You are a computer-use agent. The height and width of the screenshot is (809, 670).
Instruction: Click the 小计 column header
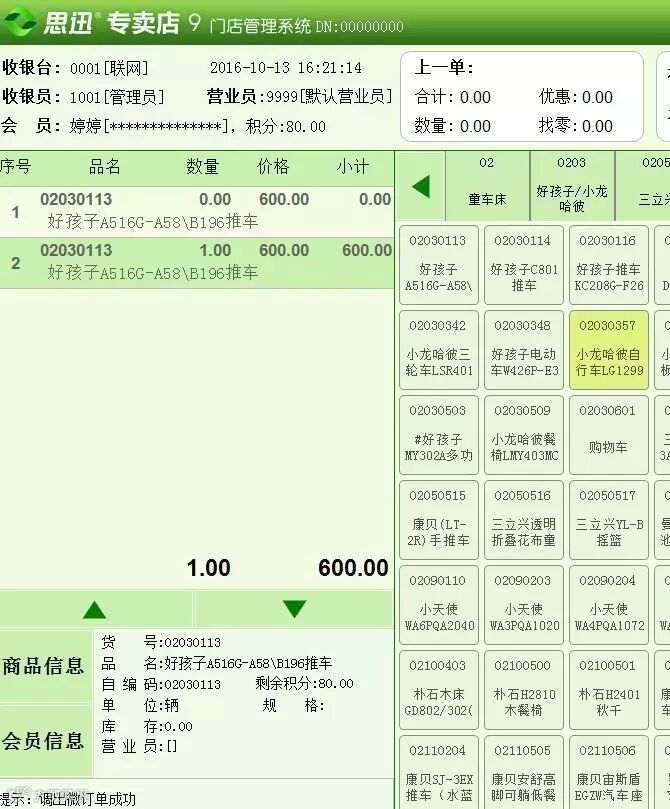(x=353, y=167)
